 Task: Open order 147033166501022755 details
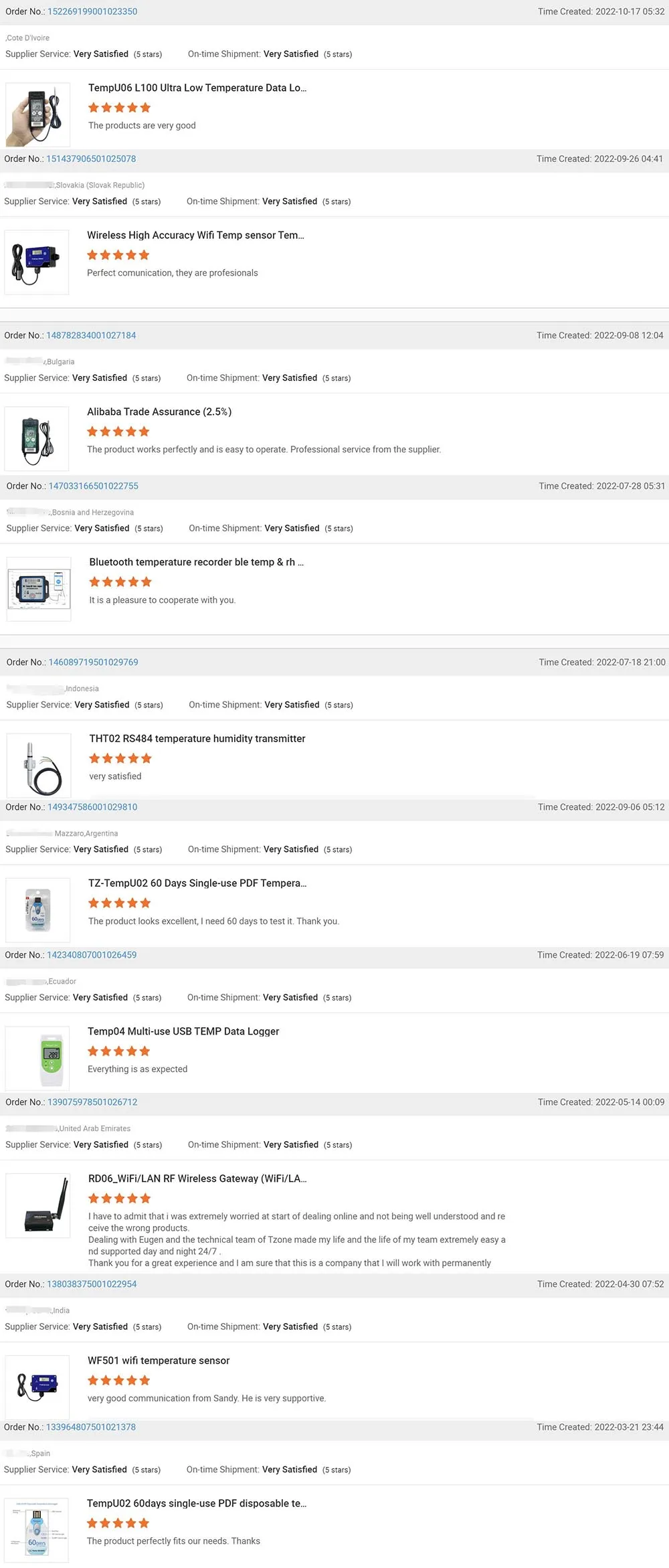point(94,486)
